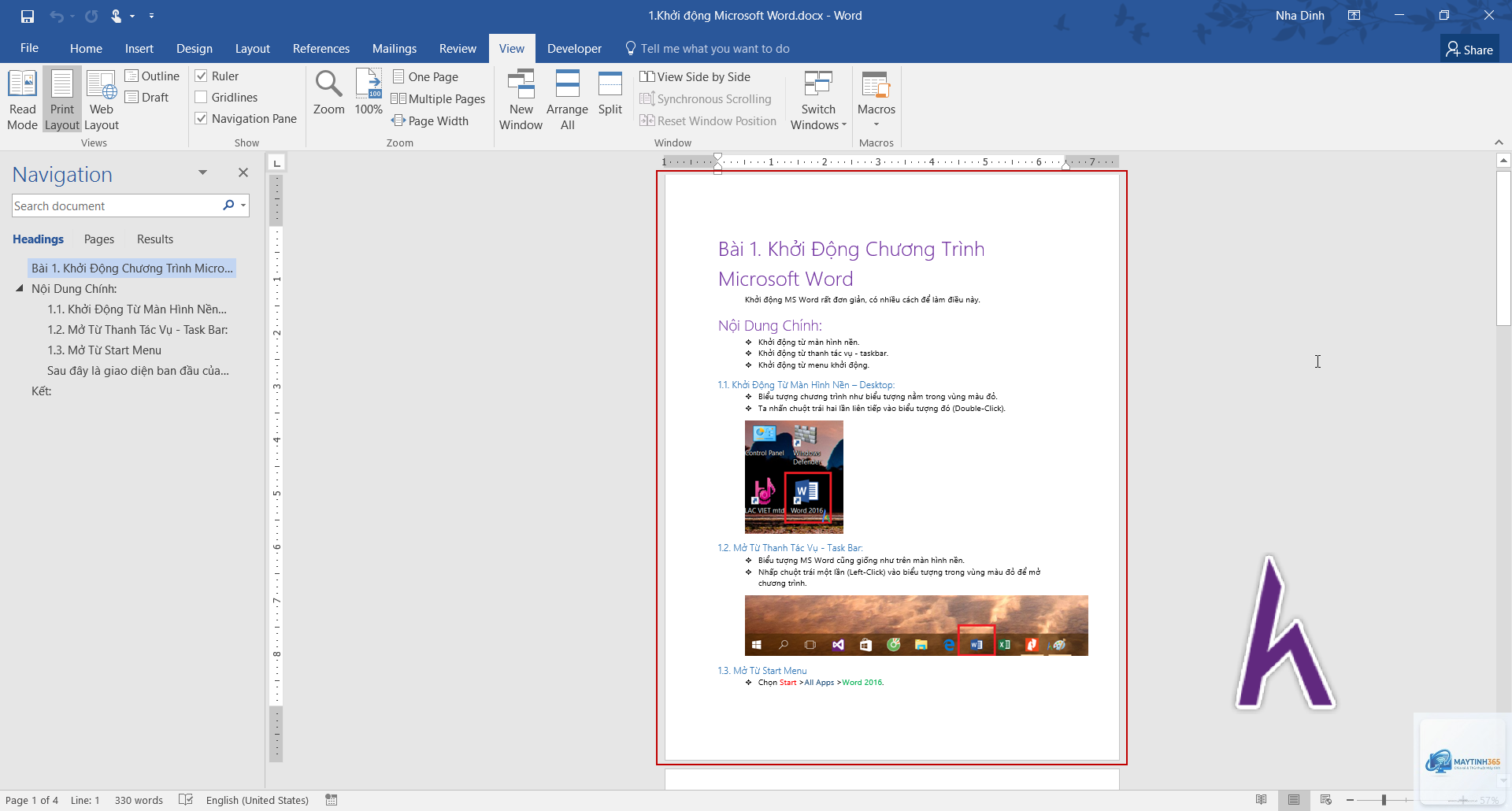Jump to heading 1.3. Mở Từ Start Menu
The image size is (1512, 811).
pyautogui.click(x=104, y=350)
